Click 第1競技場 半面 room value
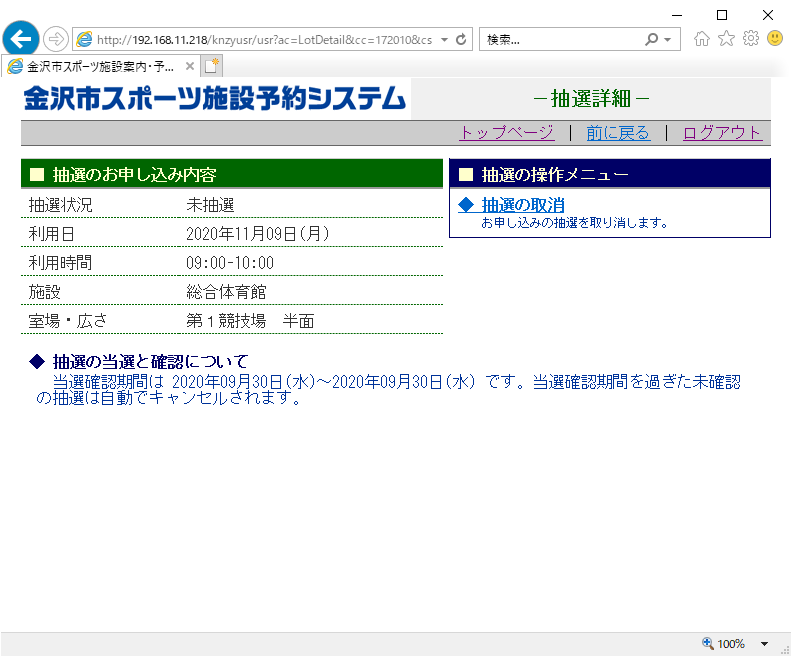This screenshot has width=792, height=657. coord(250,321)
